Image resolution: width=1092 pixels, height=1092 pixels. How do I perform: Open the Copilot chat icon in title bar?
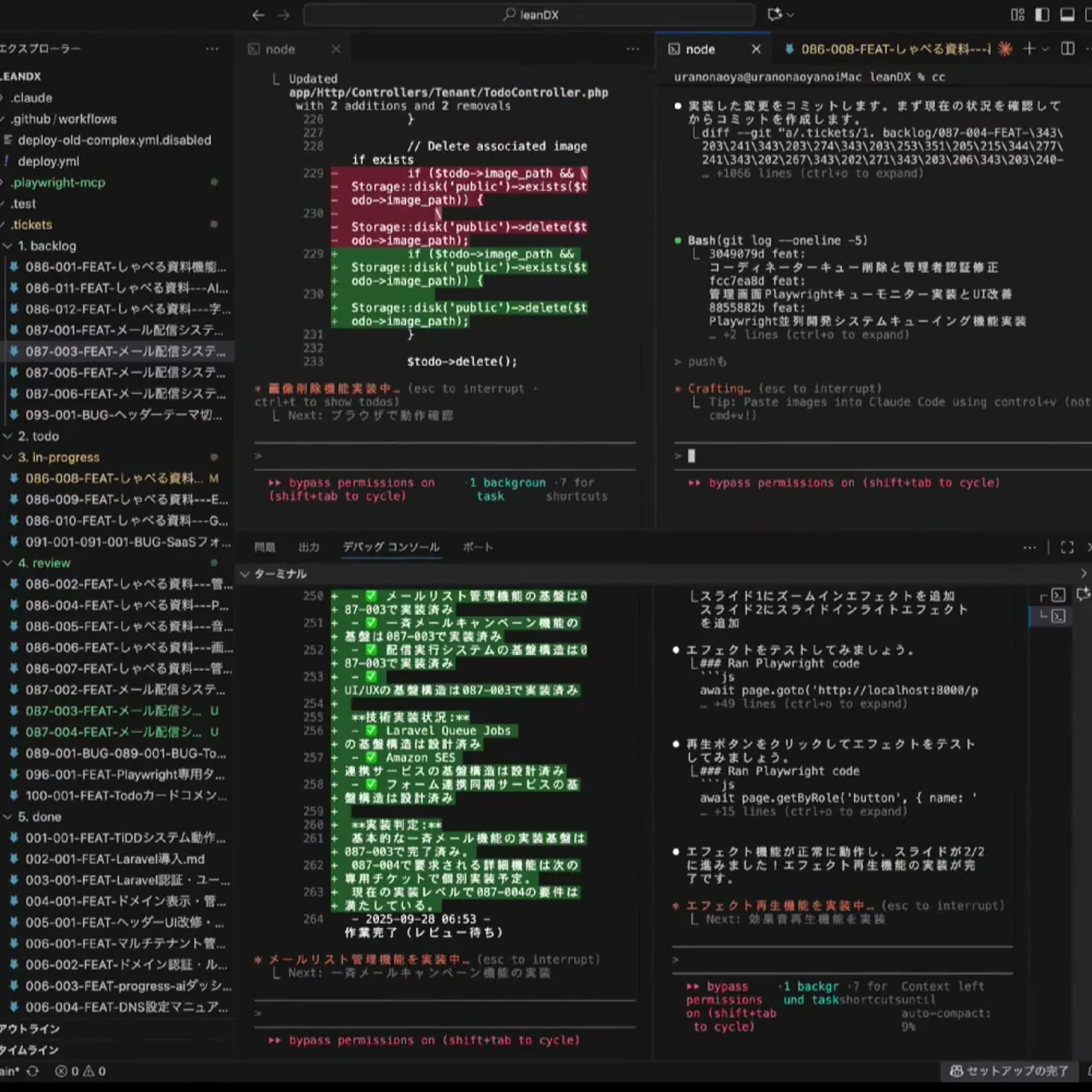pos(775,15)
